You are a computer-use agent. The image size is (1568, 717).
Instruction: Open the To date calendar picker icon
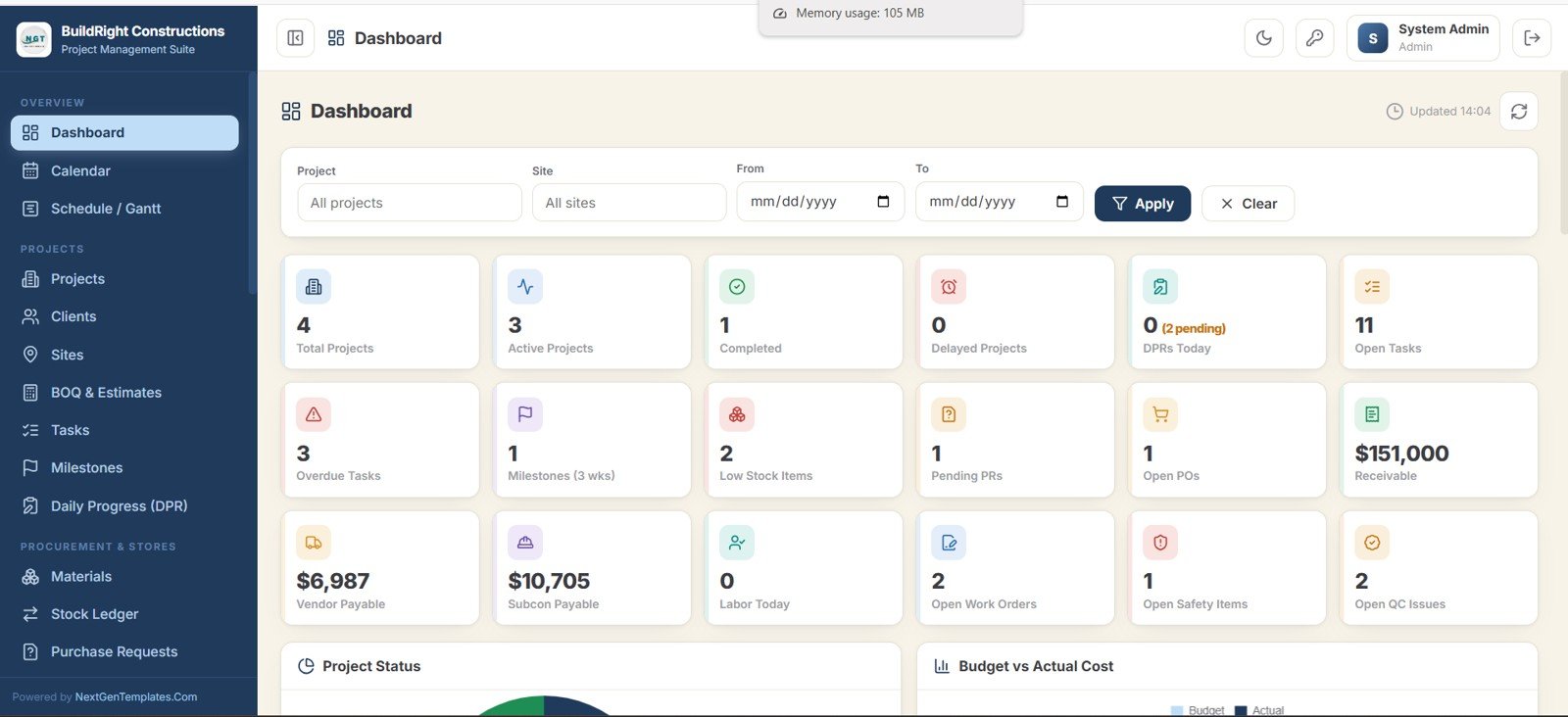pos(1062,202)
